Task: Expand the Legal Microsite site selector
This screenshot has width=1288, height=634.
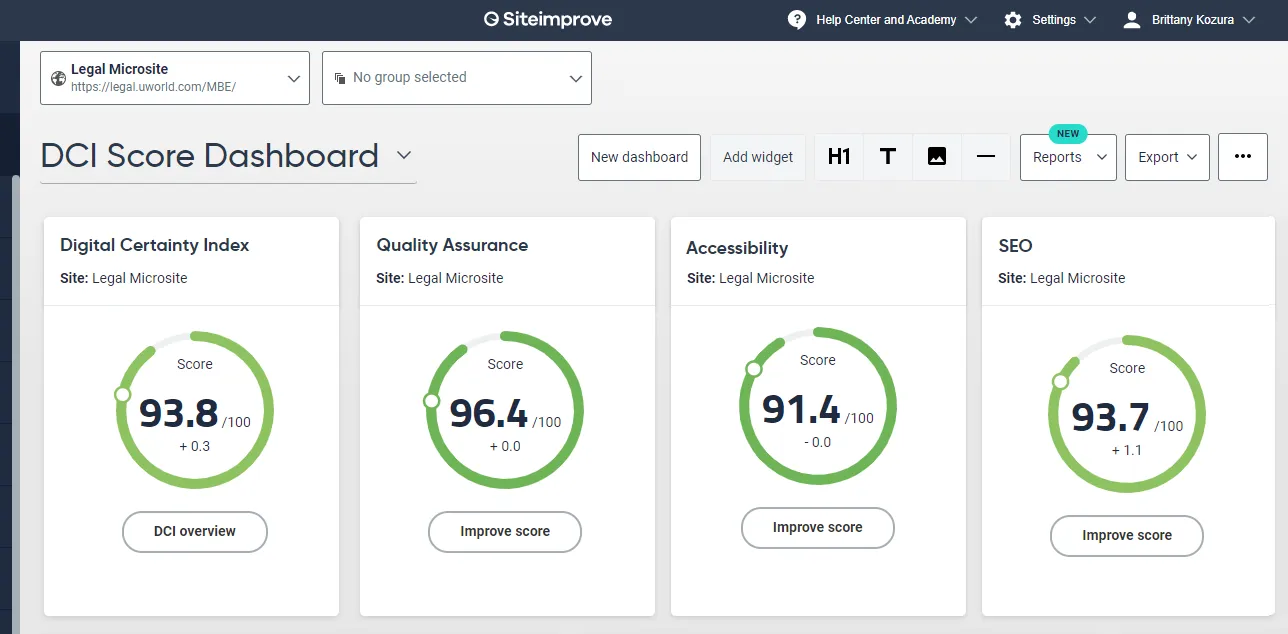Action: 175,78
